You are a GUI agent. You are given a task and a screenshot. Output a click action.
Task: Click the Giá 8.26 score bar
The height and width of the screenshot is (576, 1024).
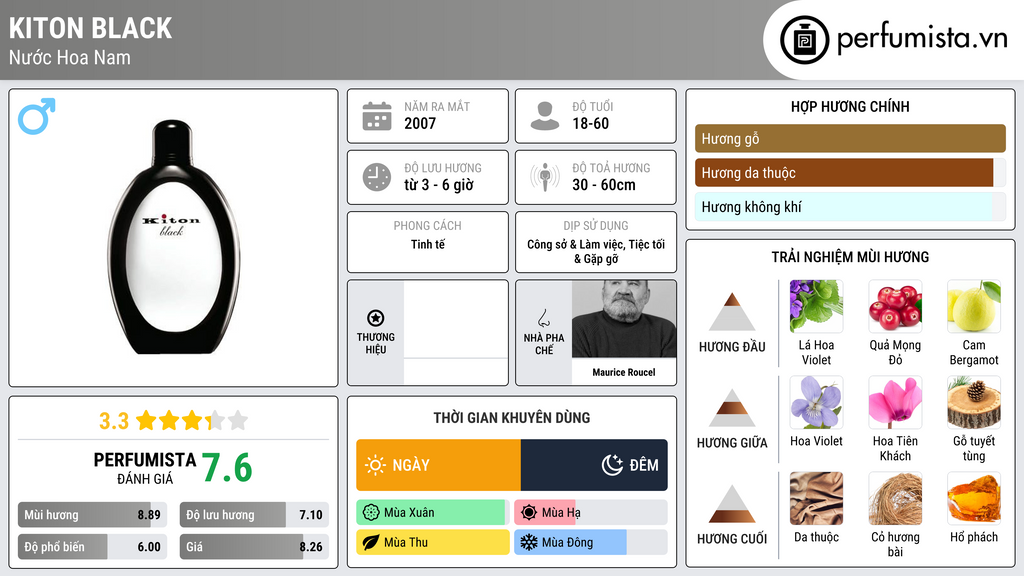click(x=254, y=547)
